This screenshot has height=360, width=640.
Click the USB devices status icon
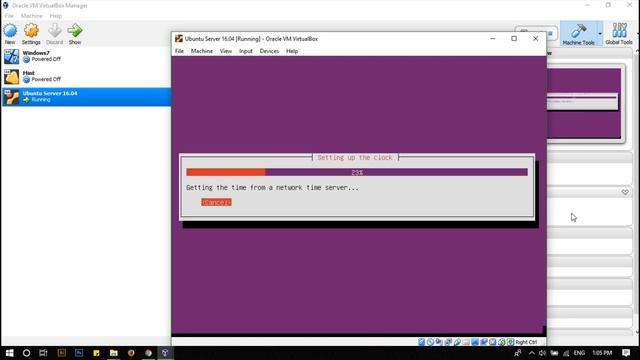click(457, 342)
